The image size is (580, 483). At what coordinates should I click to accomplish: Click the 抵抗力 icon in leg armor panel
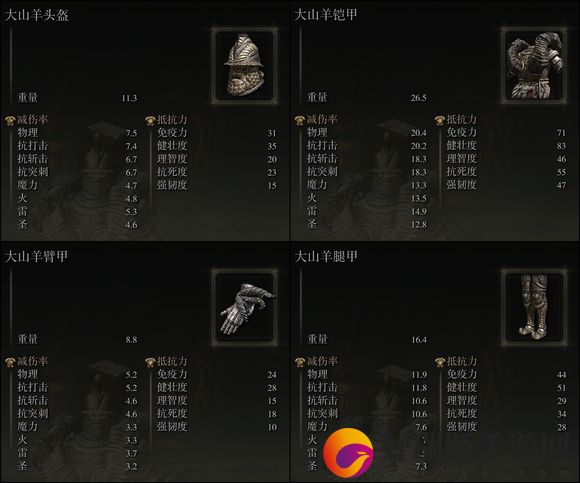(439, 362)
